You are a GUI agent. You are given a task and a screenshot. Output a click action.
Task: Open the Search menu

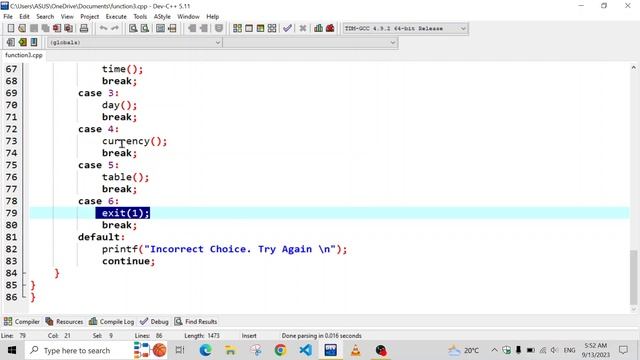point(45,17)
